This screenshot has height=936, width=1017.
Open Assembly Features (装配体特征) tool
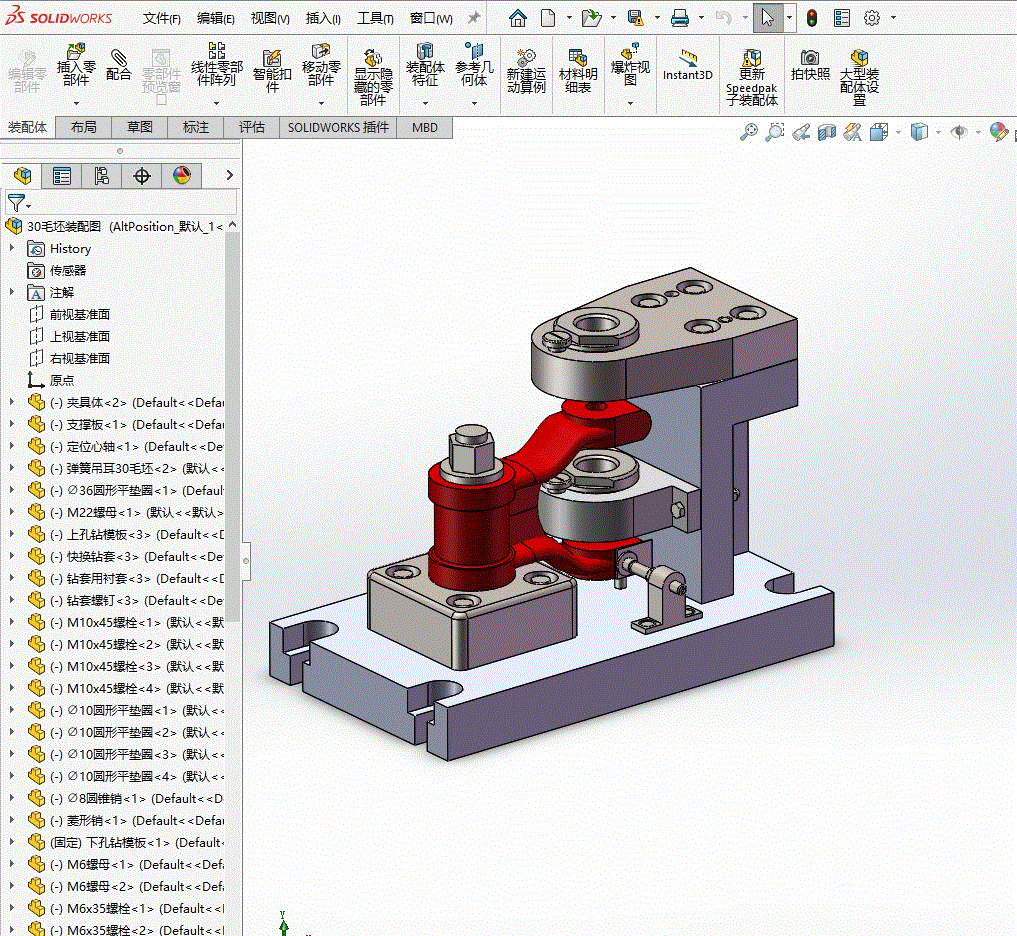click(425, 65)
